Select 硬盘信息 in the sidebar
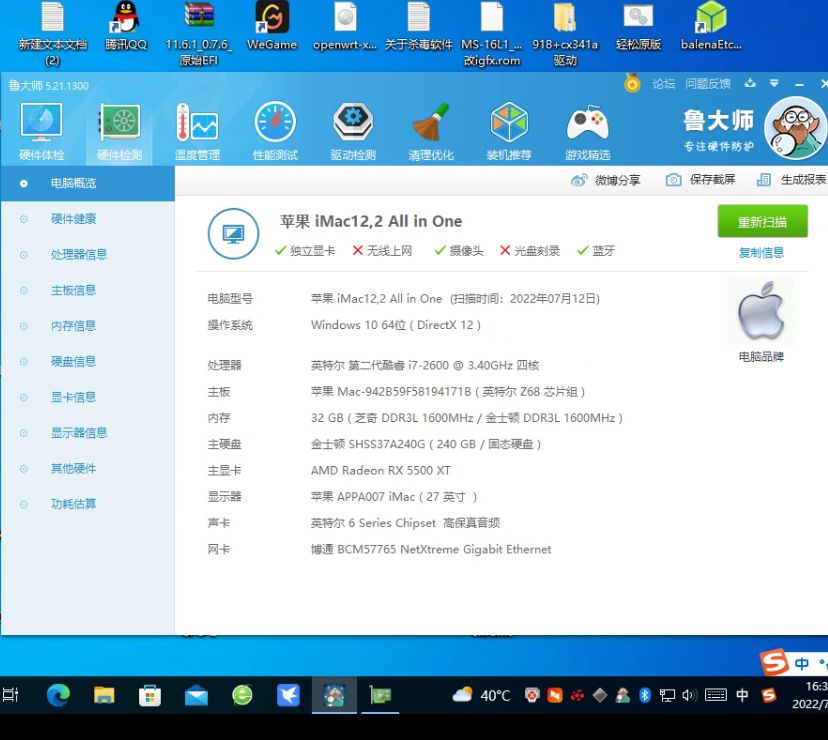 pos(87,361)
